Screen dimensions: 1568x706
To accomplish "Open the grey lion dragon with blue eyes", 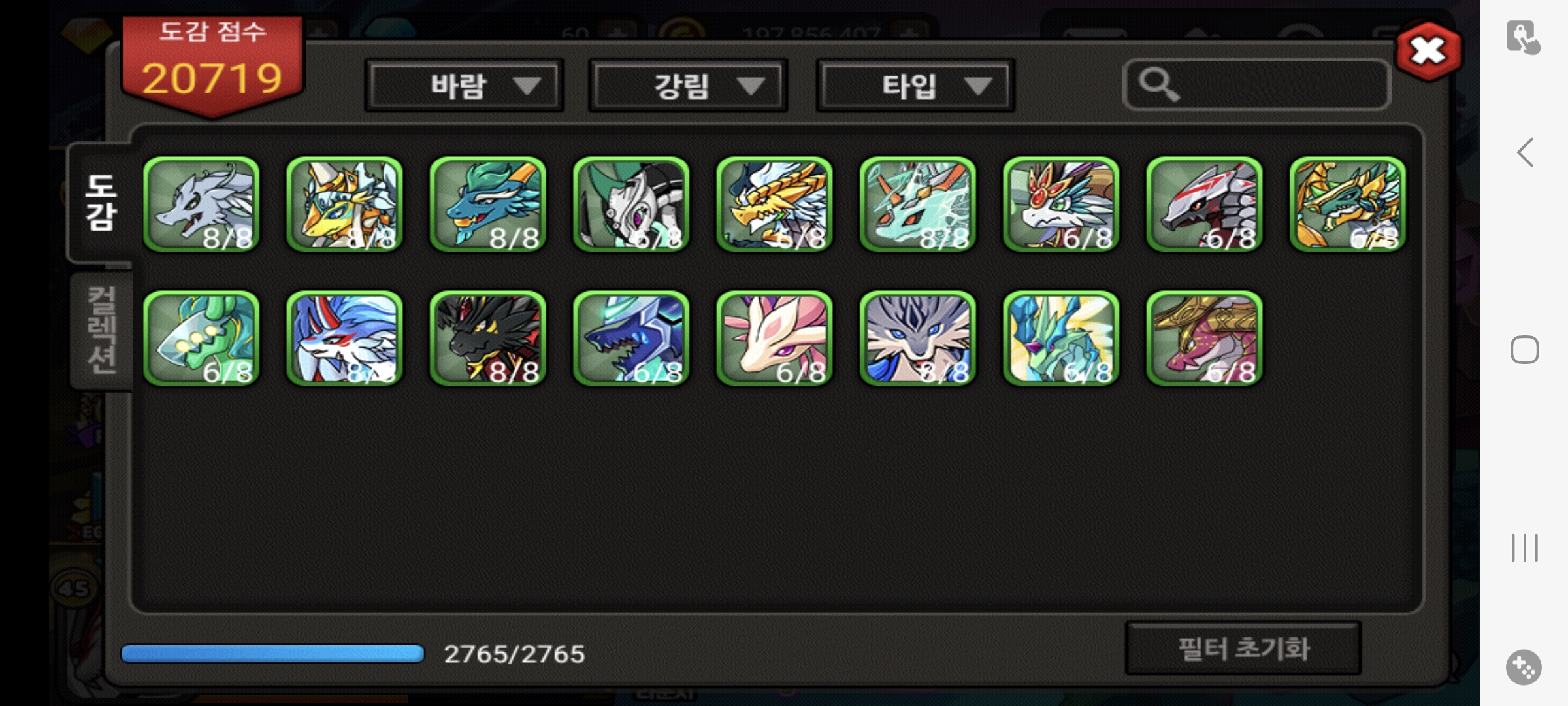I will [x=918, y=339].
